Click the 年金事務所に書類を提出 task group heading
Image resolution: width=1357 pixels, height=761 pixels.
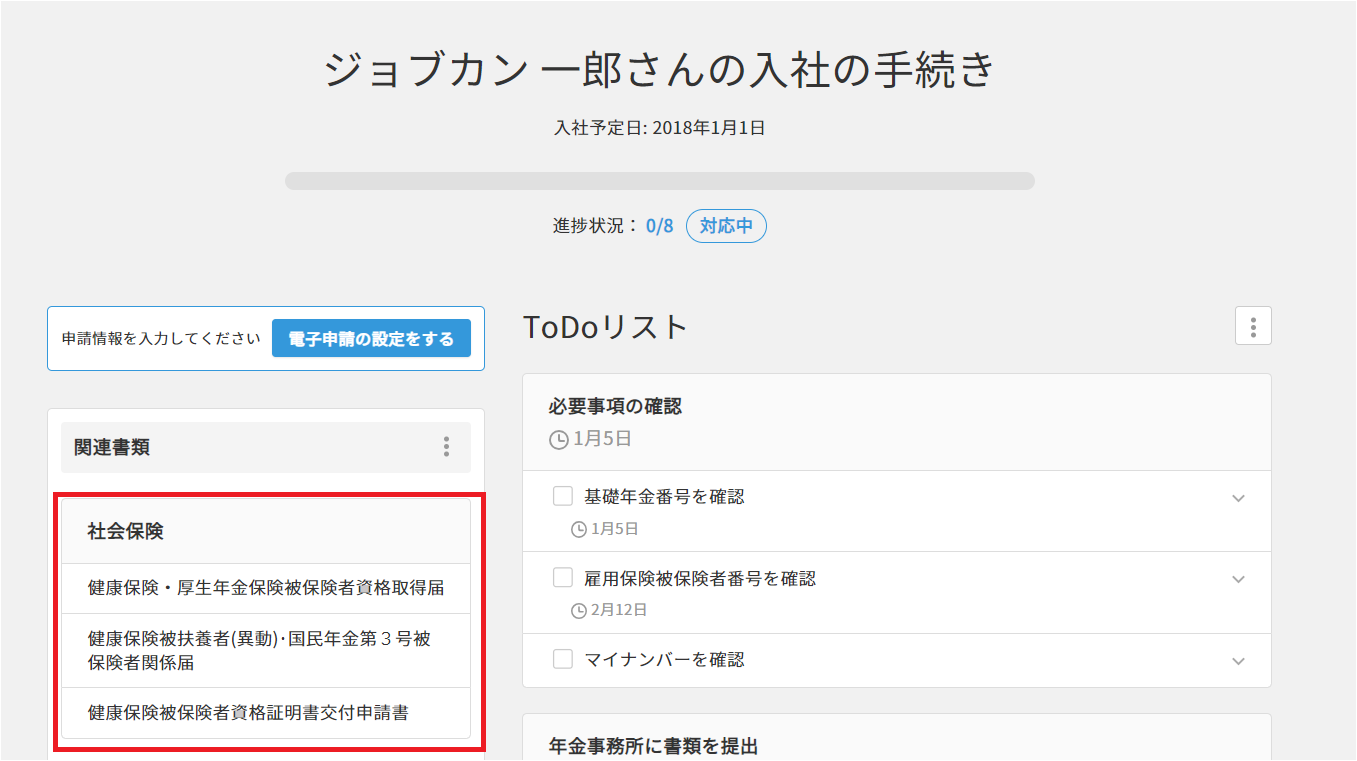point(653,746)
